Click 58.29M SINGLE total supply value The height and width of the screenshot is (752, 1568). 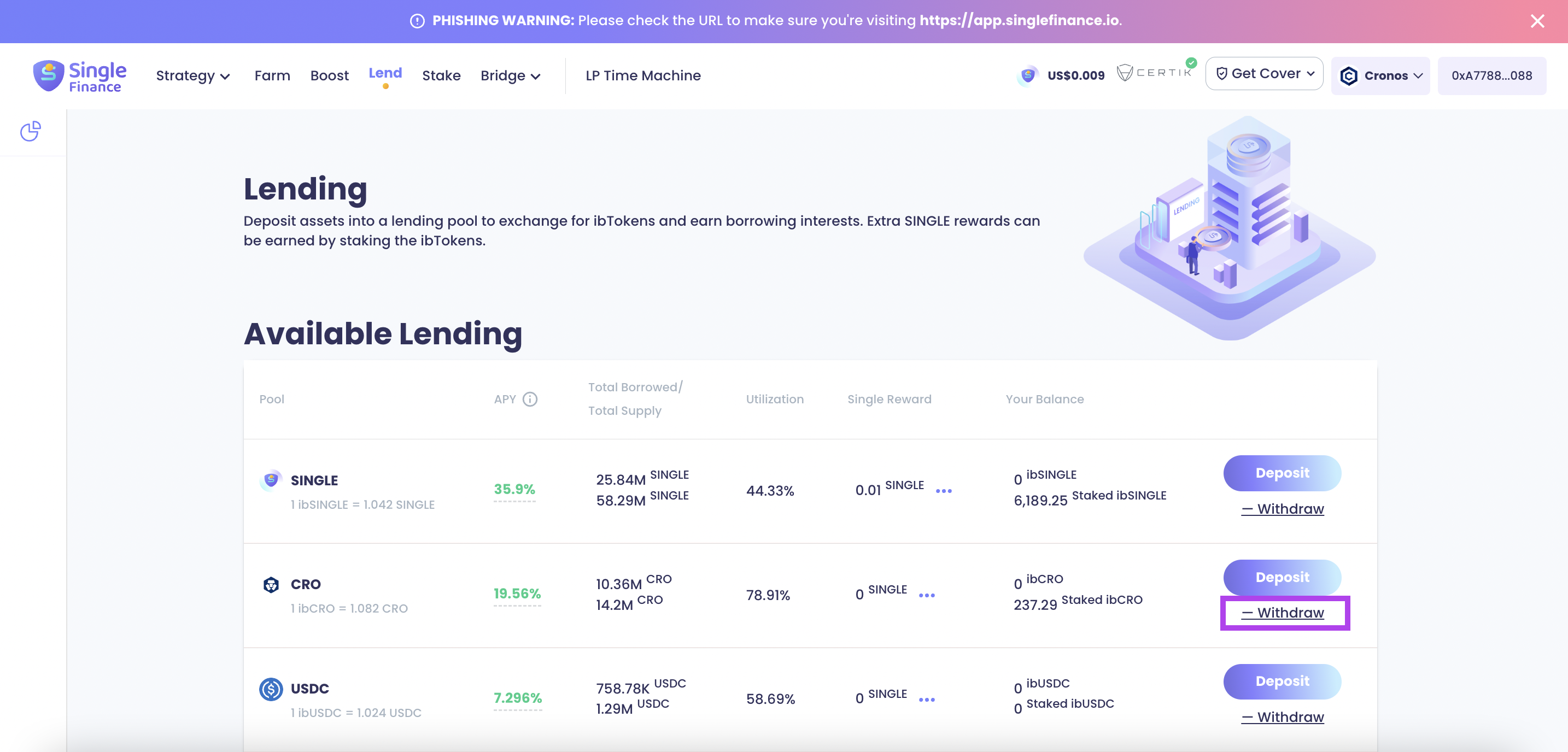click(642, 498)
